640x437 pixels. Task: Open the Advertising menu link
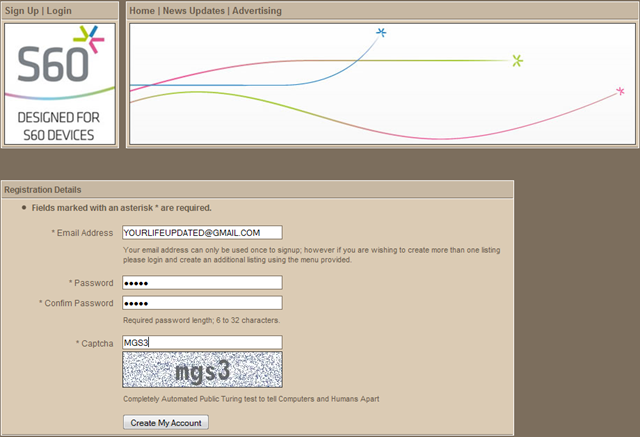257,11
